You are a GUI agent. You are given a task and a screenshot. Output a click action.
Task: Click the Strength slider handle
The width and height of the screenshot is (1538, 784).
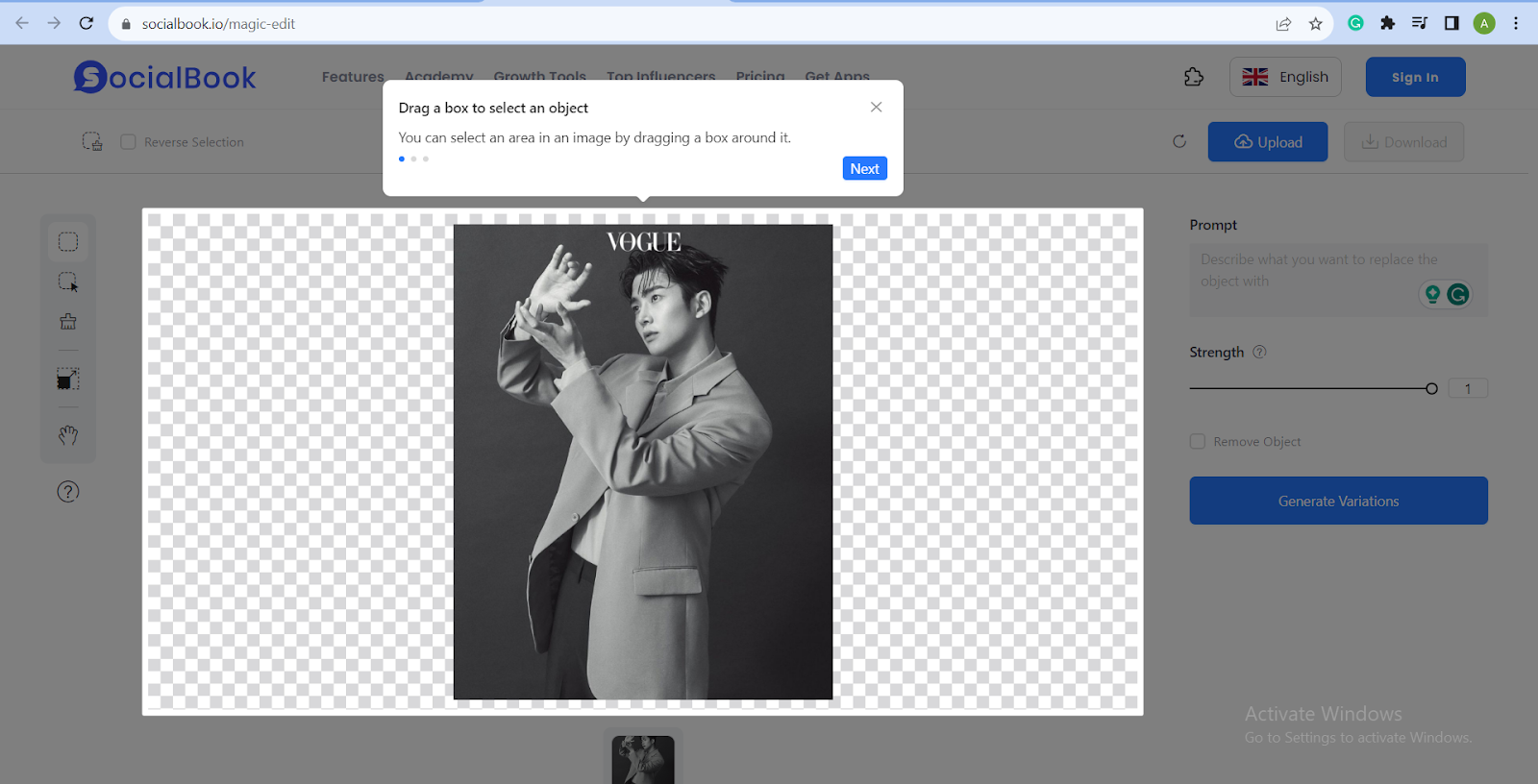tap(1431, 389)
